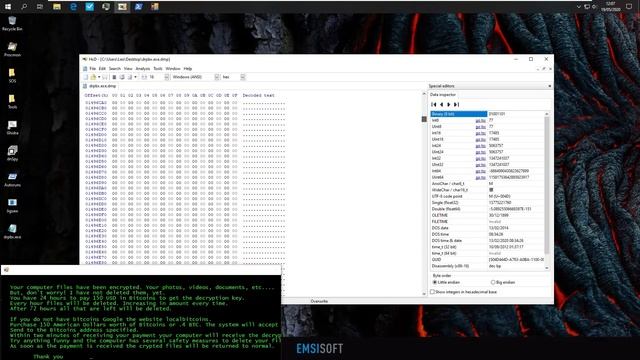This screenshot has width=640, height=360.
Task: Click the New file icon in HxD toolbar
Action: (86, 77)
